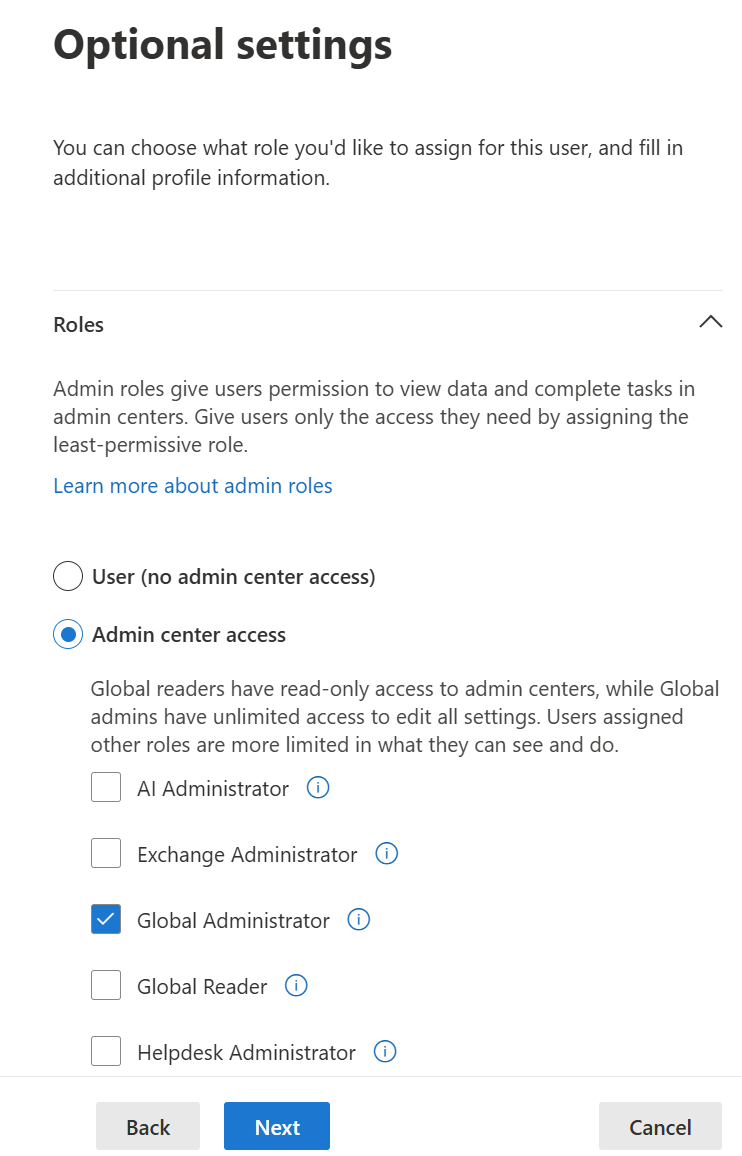
Task: Enable the Exchange Administrator role checkbox
Action: point(106,854)
